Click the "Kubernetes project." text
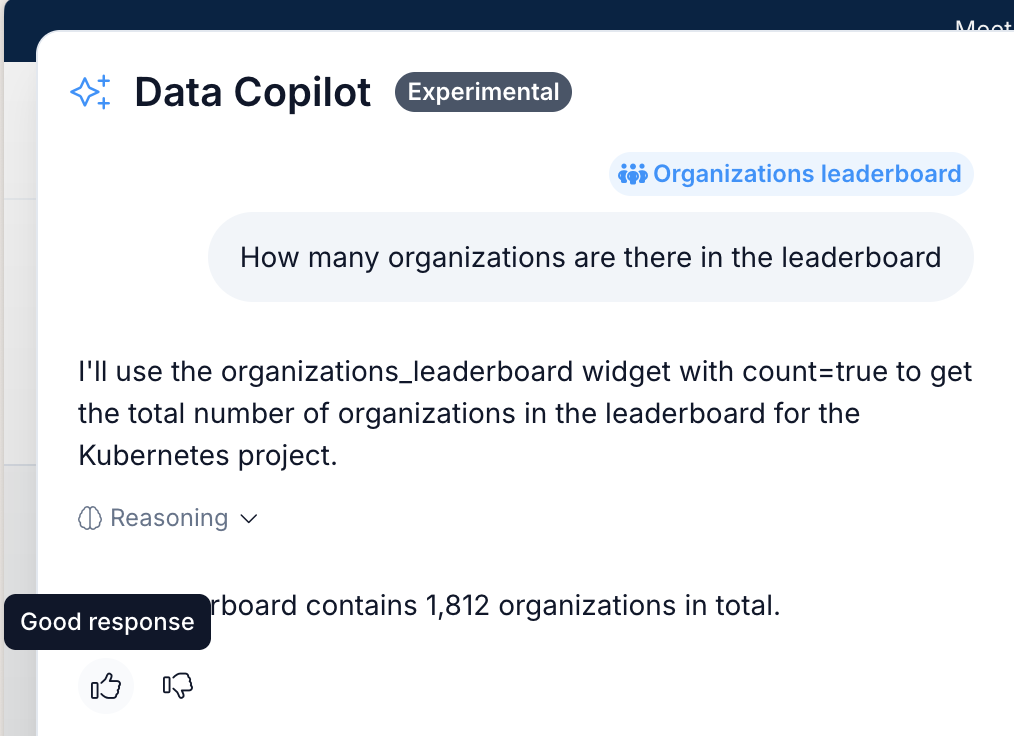 (208, 455)
